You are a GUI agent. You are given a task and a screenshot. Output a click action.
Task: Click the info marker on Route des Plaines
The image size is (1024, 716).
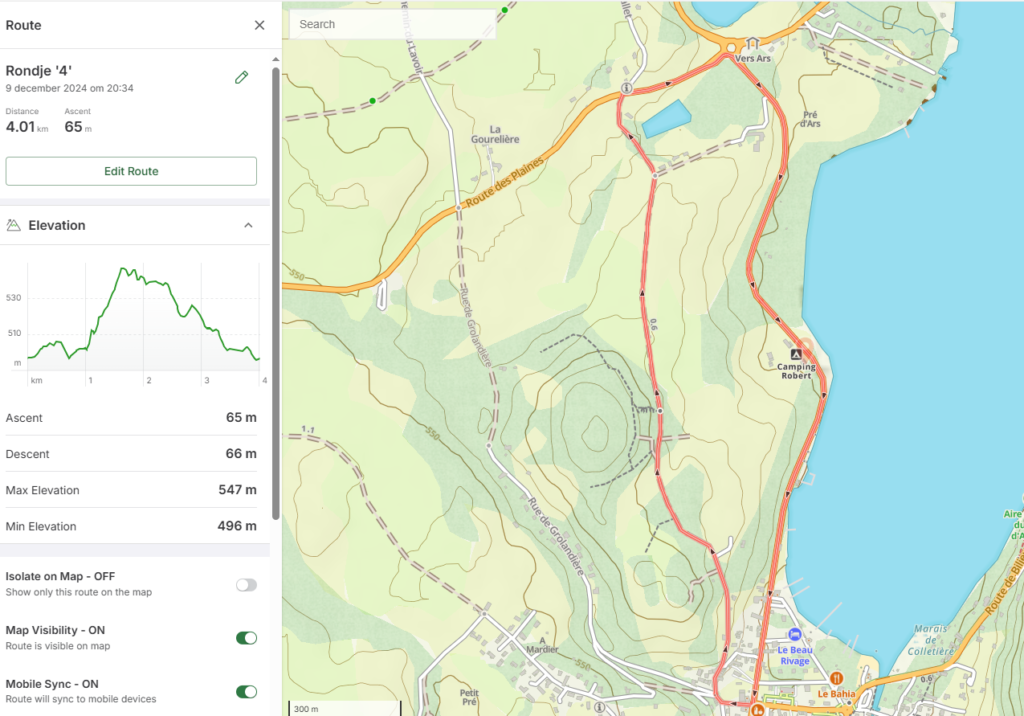[x=626, y=88]
